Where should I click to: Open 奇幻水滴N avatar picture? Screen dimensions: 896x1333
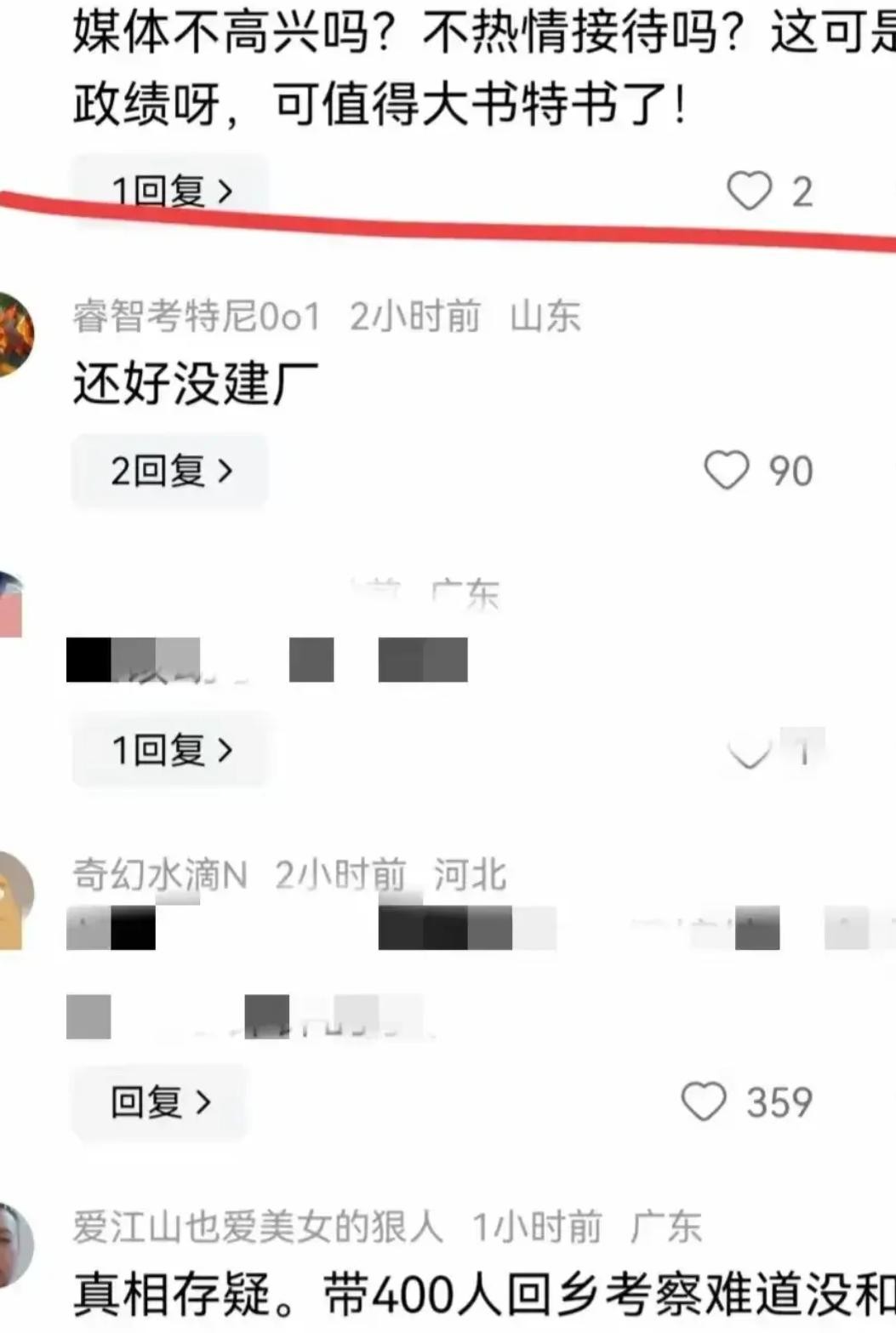pyautogui.click(x=15, y=899)
